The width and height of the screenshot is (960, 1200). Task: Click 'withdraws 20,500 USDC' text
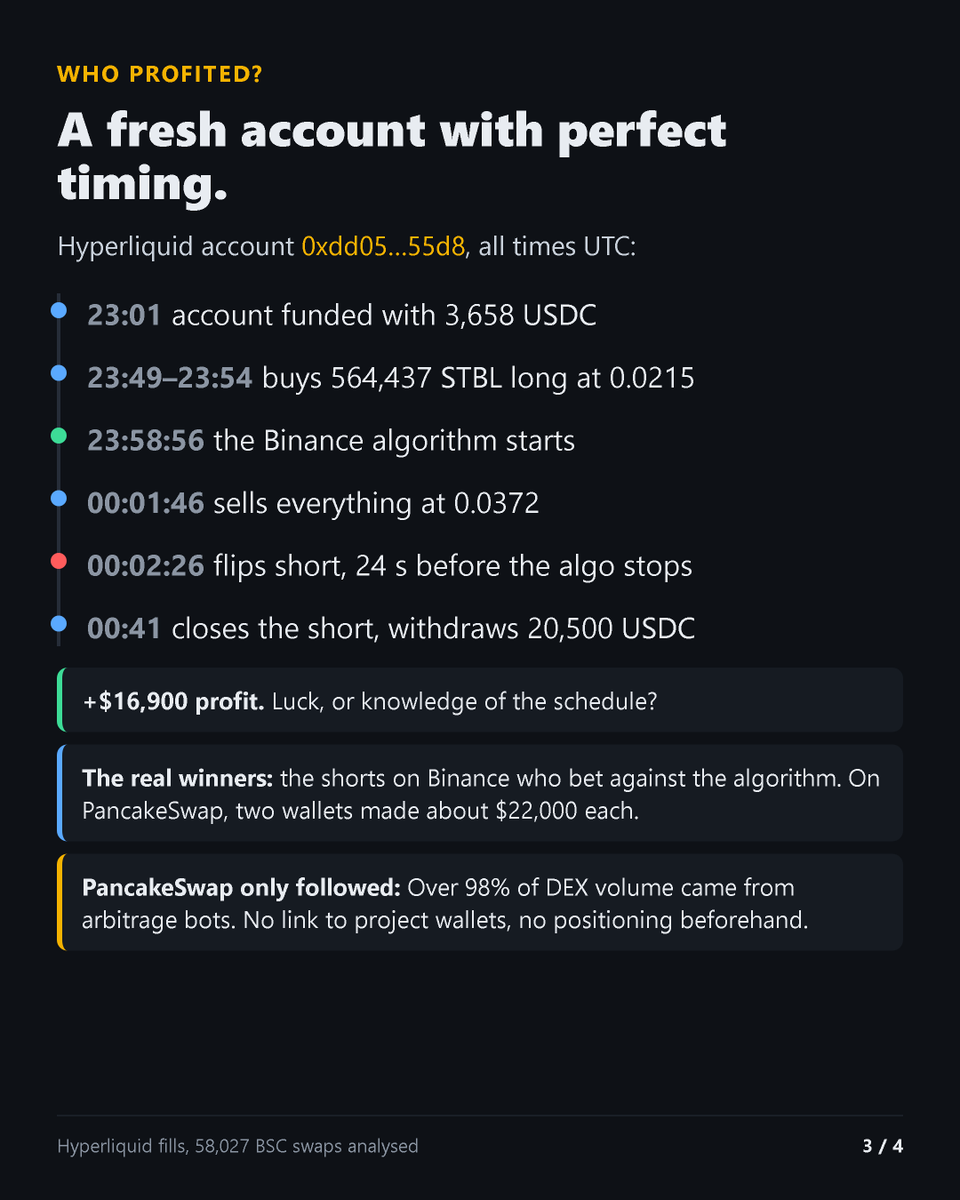click(x=541, y=629)
